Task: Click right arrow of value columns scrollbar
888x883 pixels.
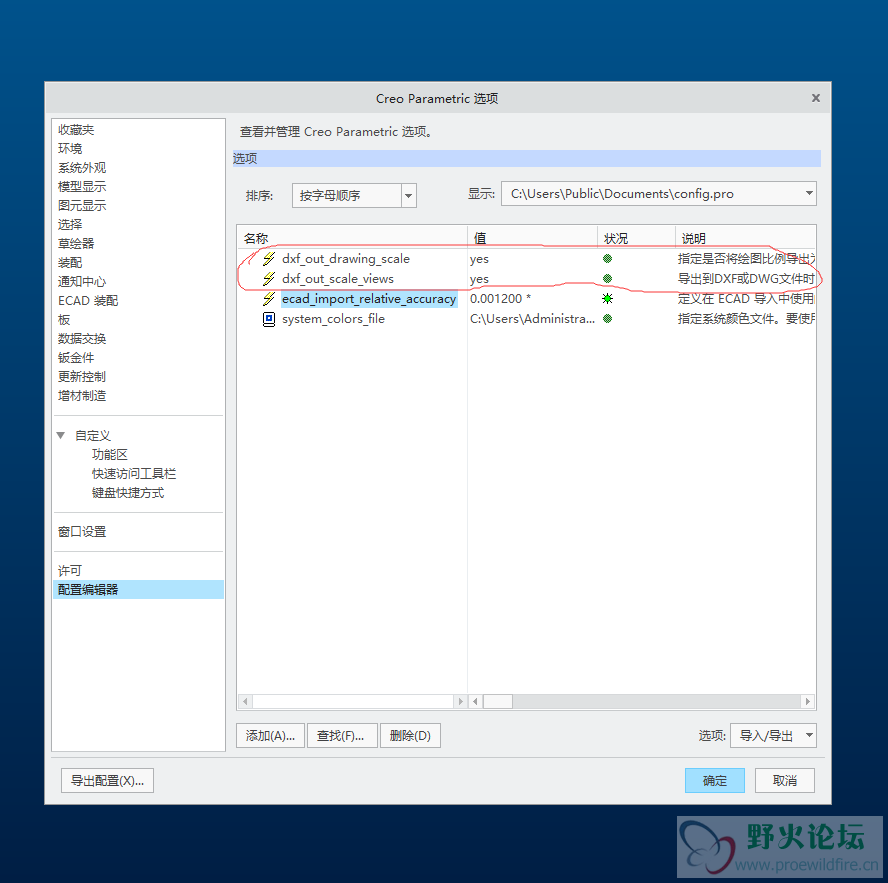Action: pyautogui.click(x=808, y=701)
